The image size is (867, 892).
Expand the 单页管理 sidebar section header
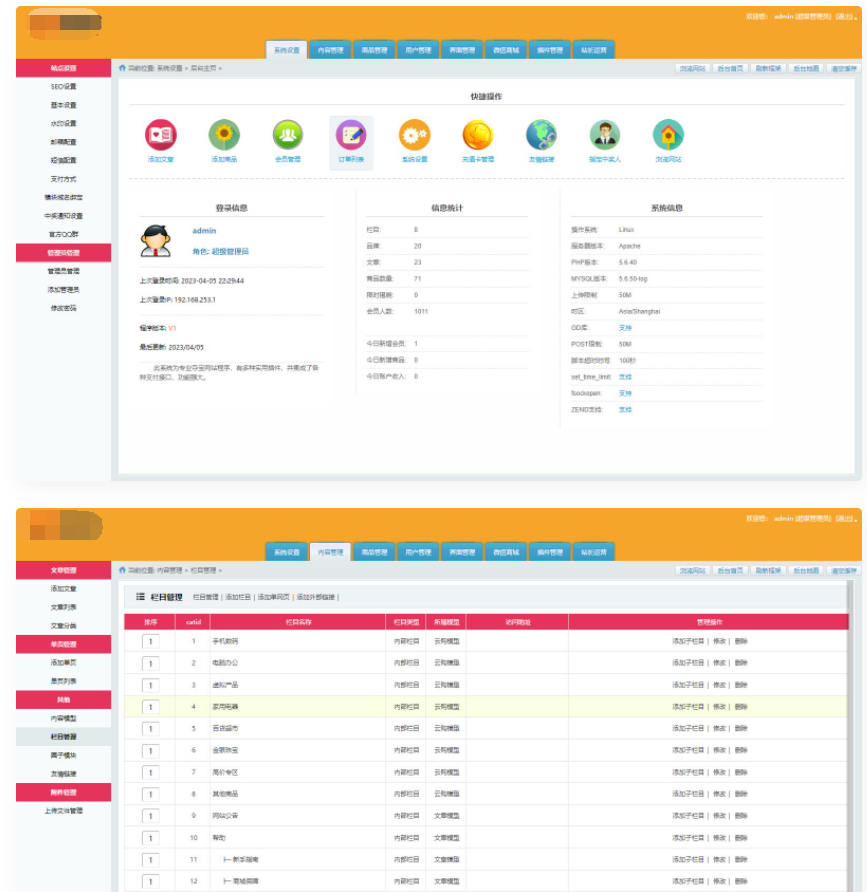[63, 644]
